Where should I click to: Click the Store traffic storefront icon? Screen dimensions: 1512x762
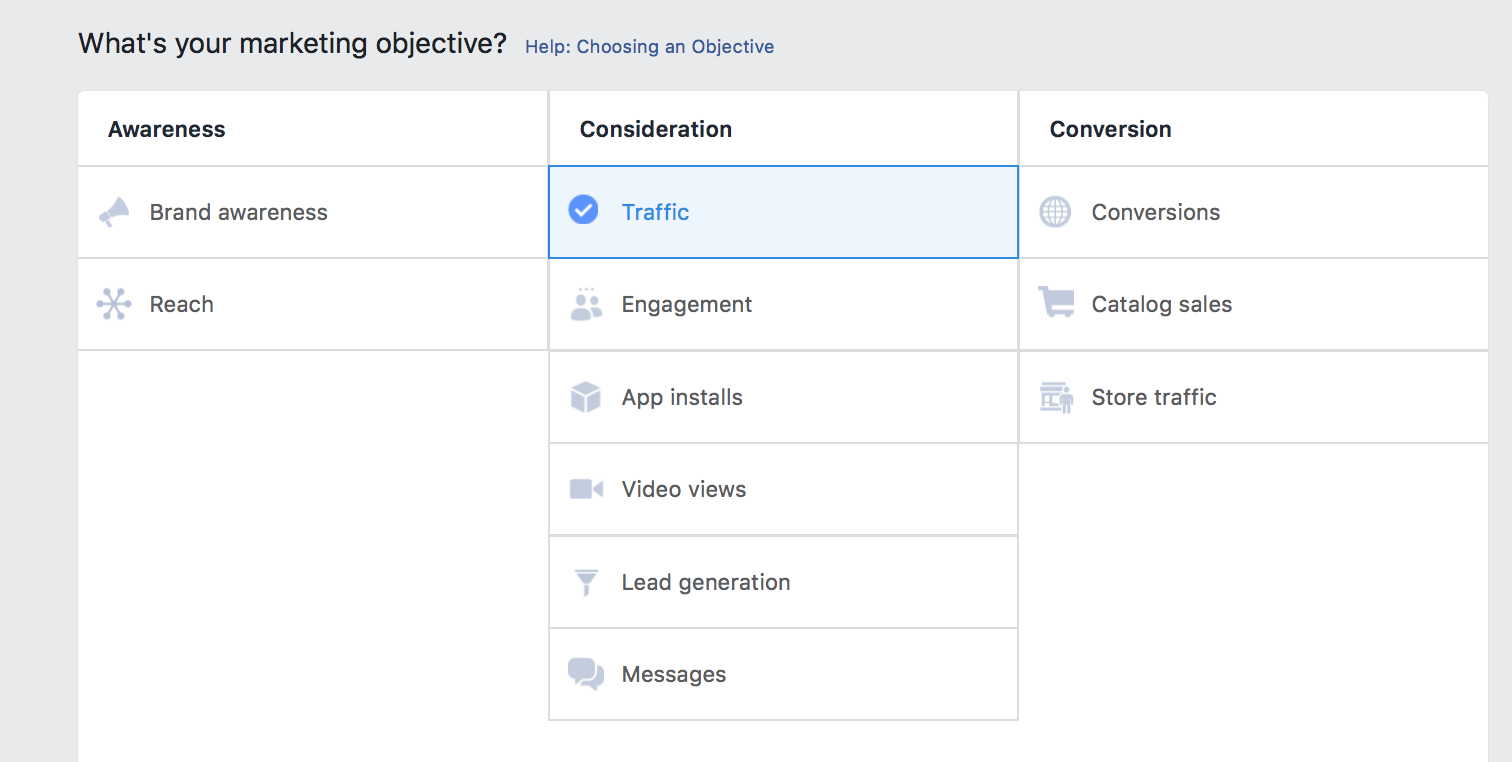coord(1055,397)
